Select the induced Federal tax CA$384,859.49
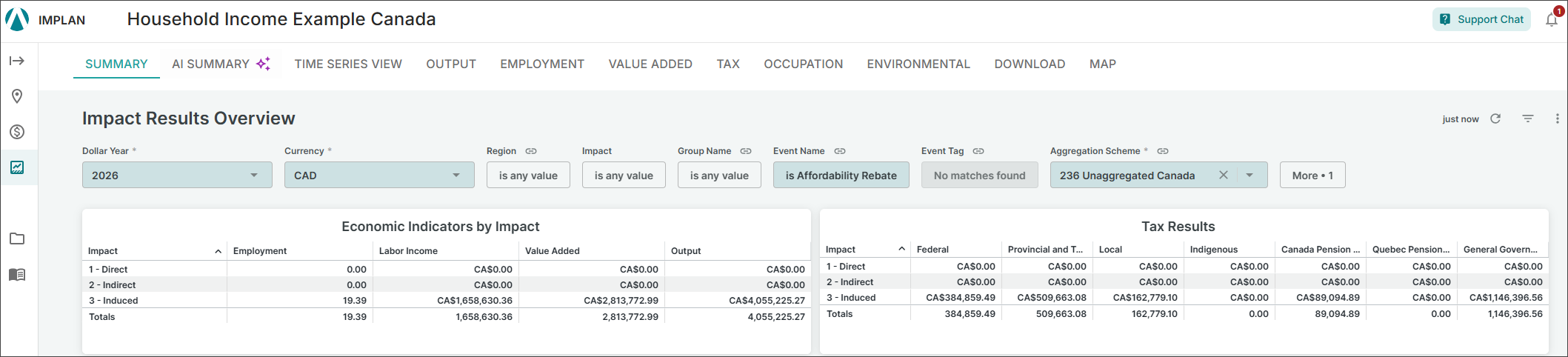This screenshot has height=357, width=1568. 961,298
